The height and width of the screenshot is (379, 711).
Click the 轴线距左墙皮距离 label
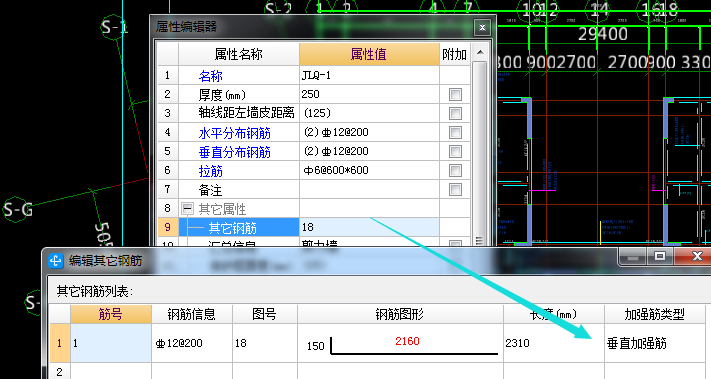(247, 113)
